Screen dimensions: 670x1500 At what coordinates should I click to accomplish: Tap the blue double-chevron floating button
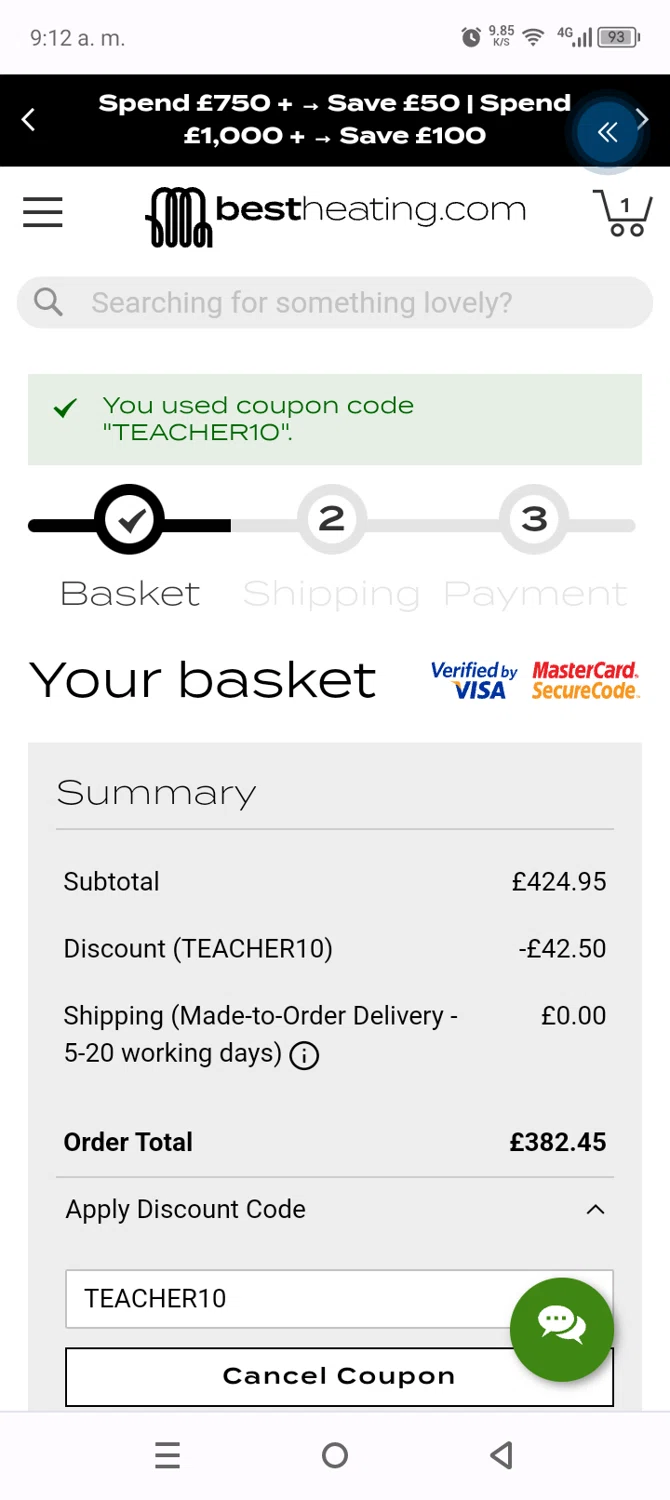tap(607, 132)
